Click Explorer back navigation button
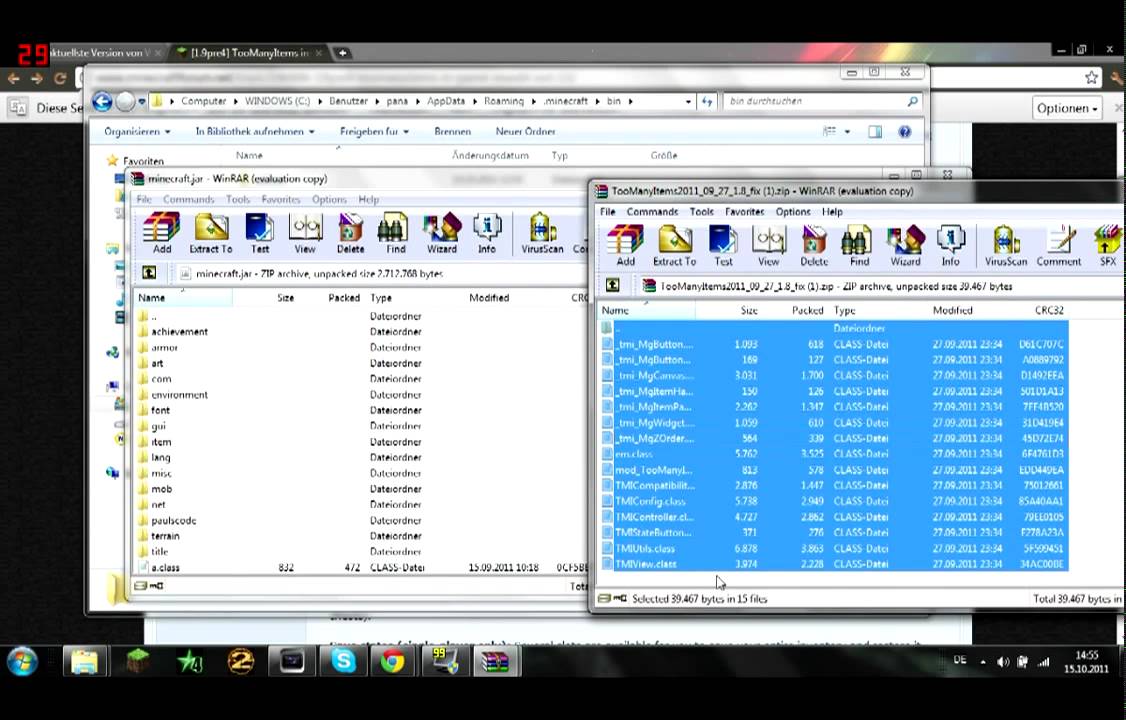The width and height of the screenshot is (1126, 720). [102, 102]
